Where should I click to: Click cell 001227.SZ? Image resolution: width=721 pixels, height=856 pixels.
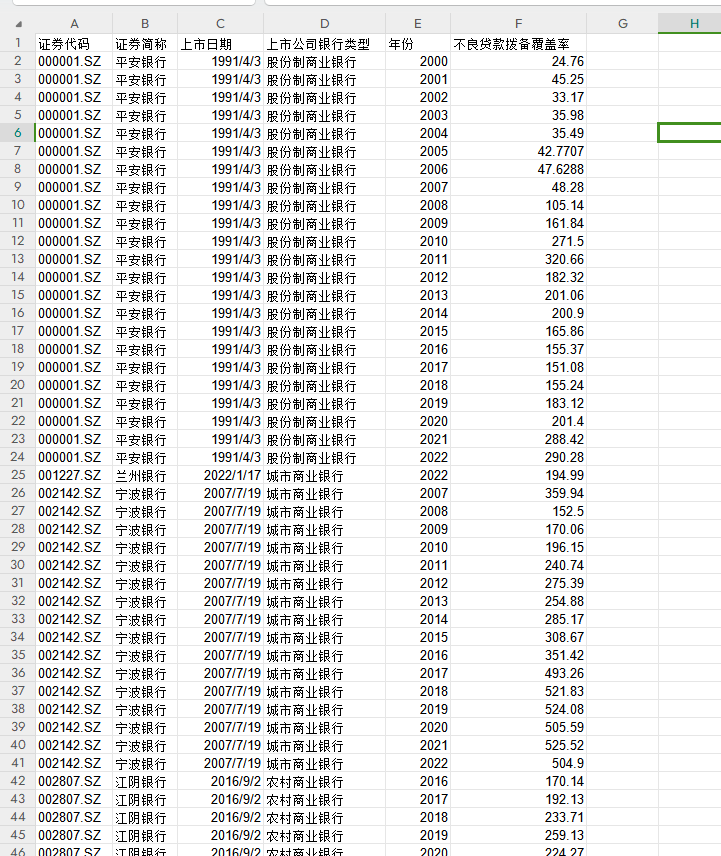pyautogui.click(x=74, y=475)
